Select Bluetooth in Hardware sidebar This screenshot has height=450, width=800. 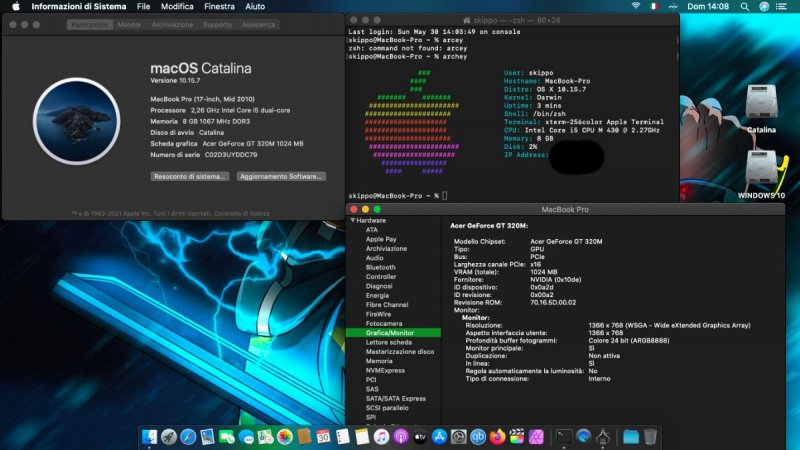380,267
